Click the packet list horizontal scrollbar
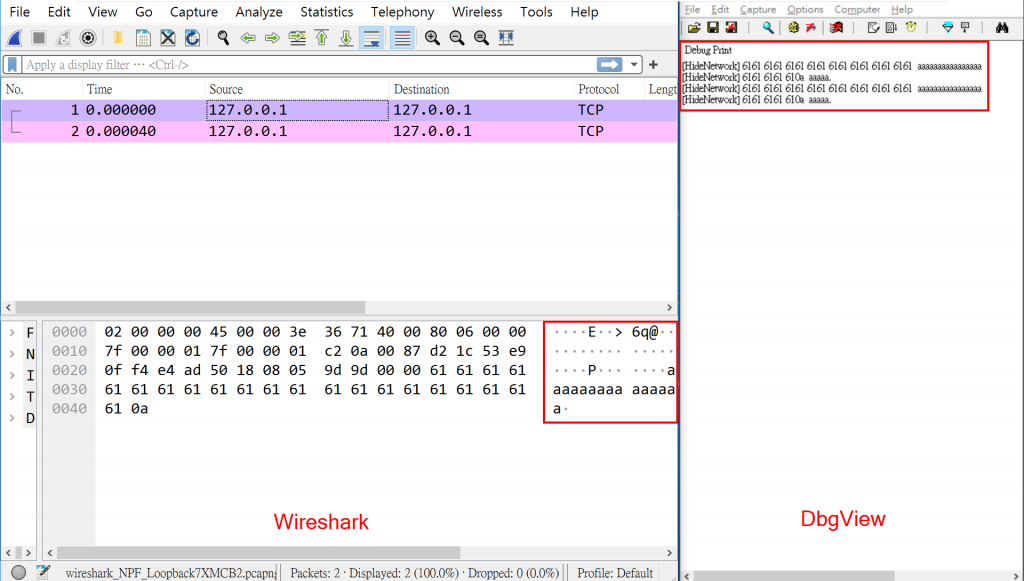This screenshot has width=1024, height=581. [x=190, y=307]
